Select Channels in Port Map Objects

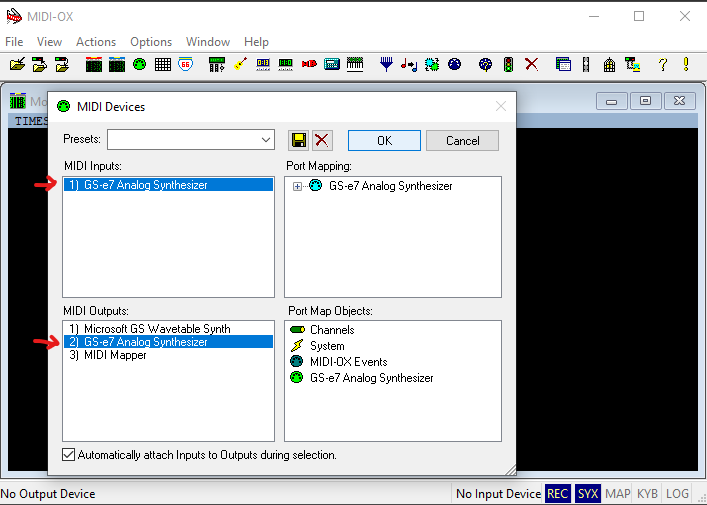(x=322, y=330)
